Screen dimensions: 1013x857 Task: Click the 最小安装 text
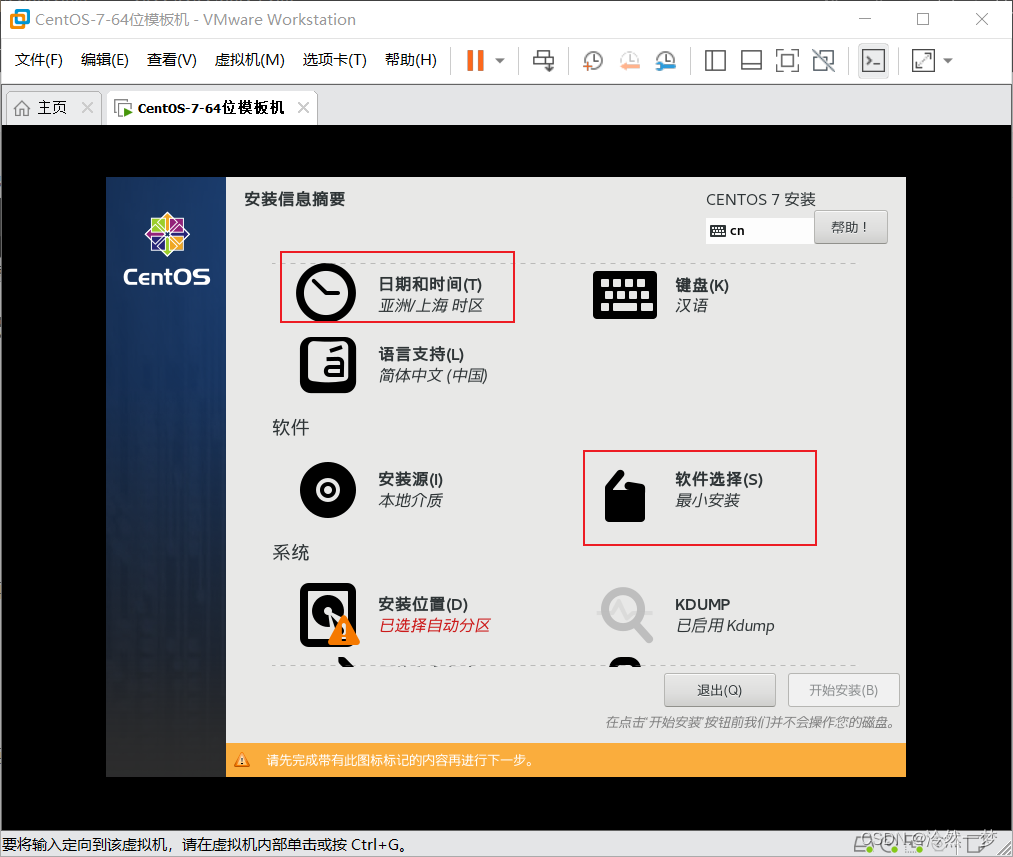707,501
